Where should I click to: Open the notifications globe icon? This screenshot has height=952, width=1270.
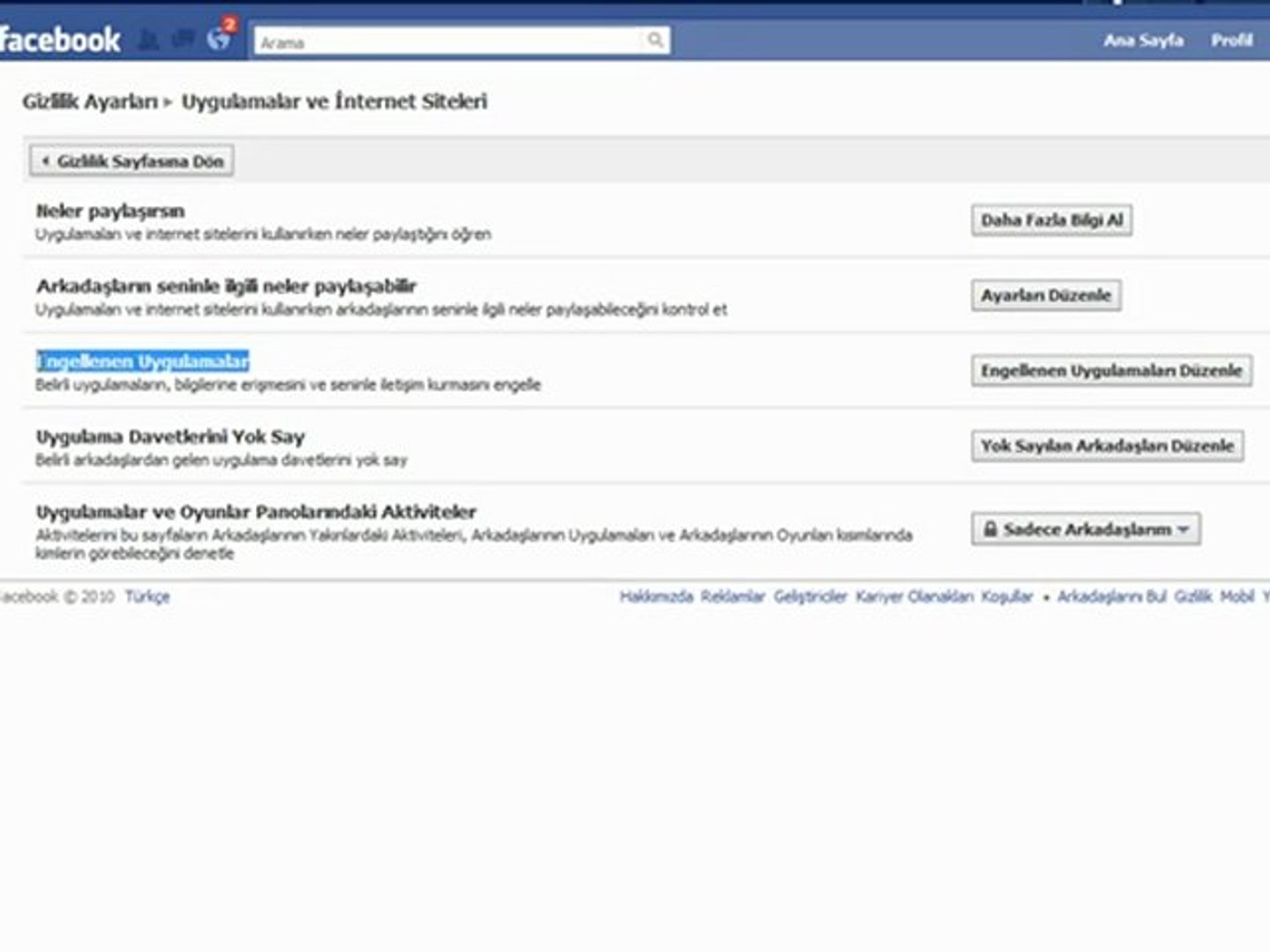click(219, 40)
